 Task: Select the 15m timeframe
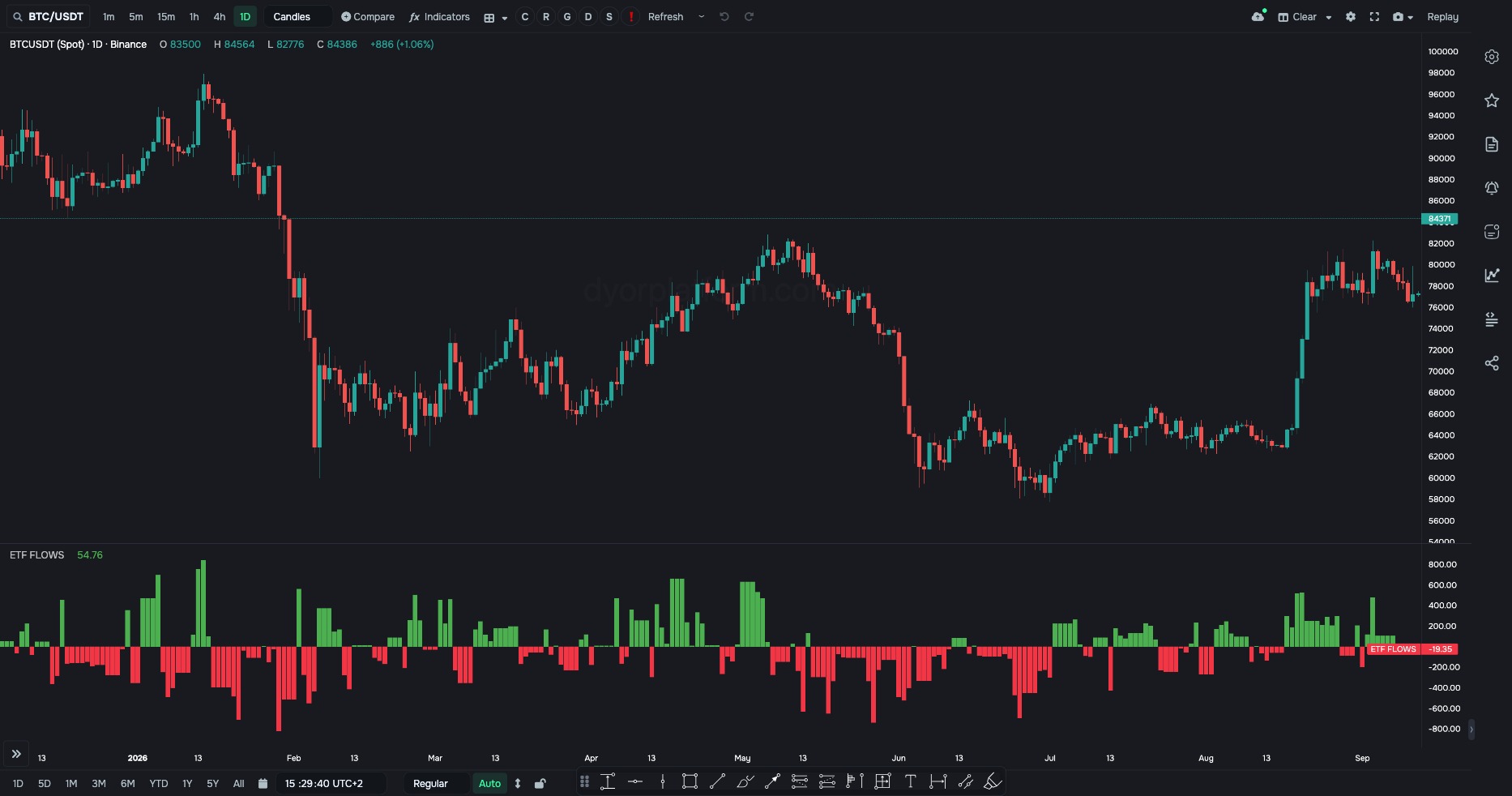point(166,16)
